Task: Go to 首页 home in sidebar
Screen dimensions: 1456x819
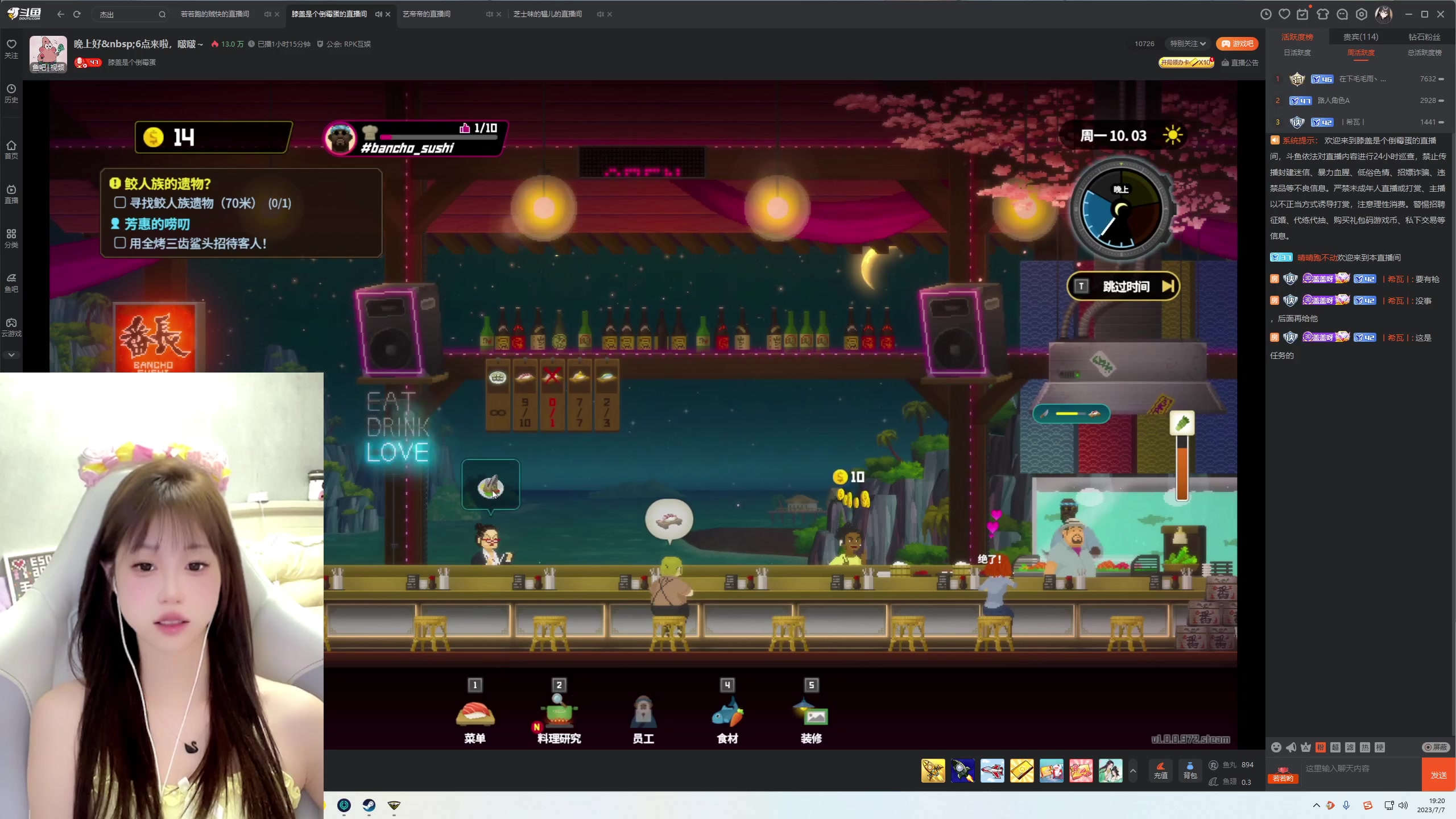Action: click(x=11, y=150)
